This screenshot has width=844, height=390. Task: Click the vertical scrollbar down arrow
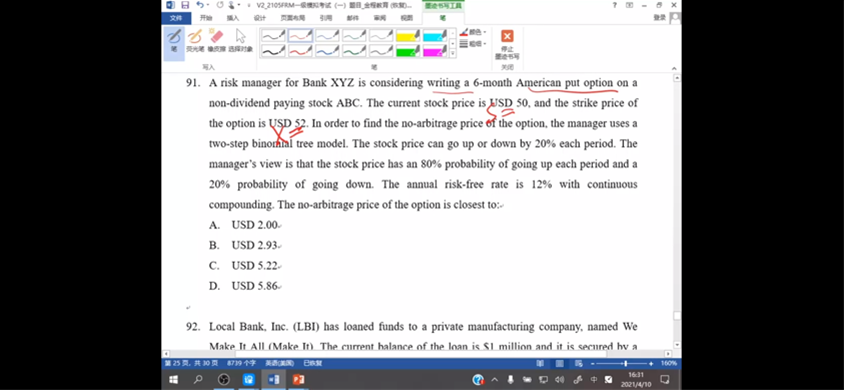coord(677,344)
